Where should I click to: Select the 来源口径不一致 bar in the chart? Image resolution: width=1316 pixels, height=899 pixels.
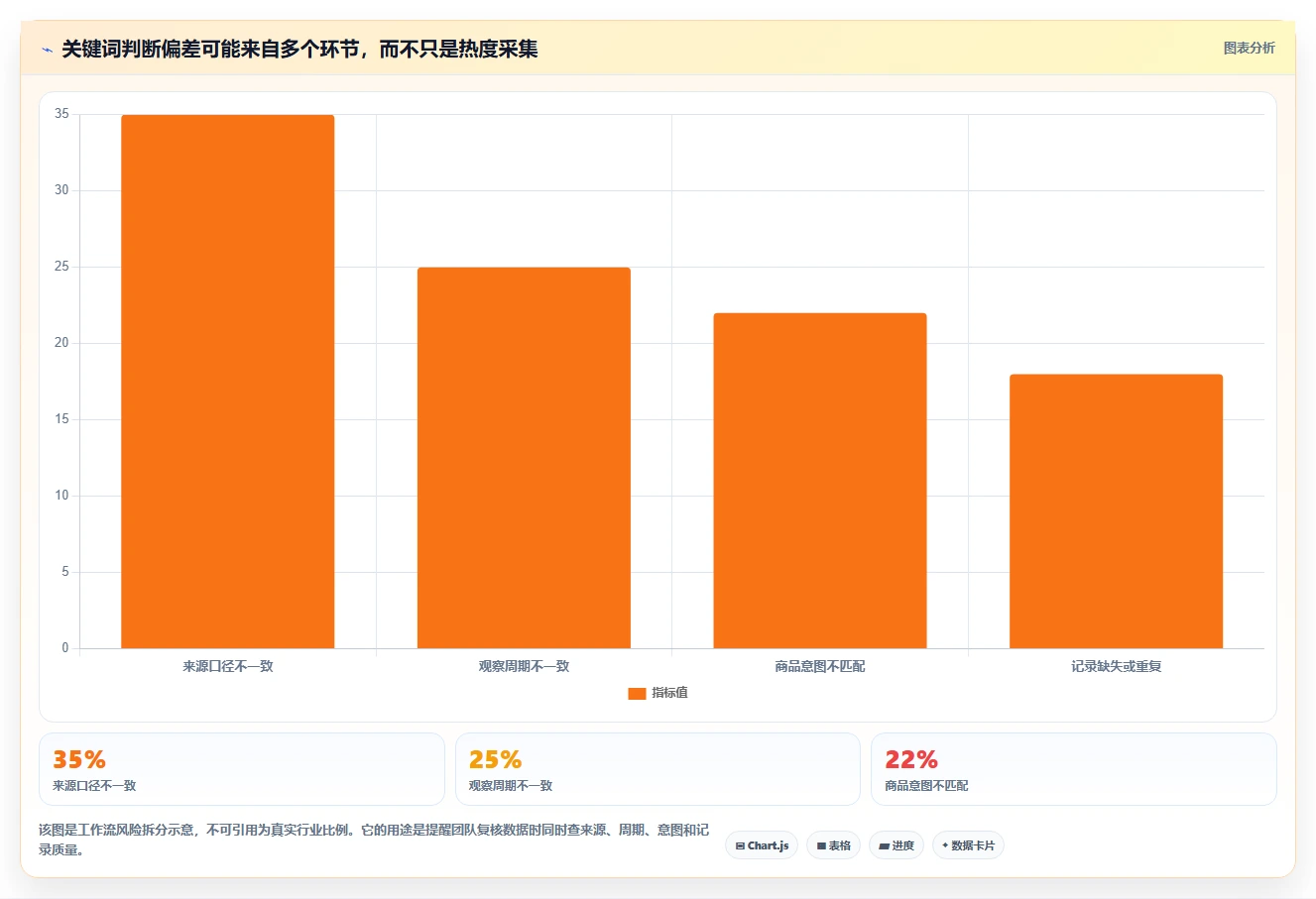tap(228, 382)
